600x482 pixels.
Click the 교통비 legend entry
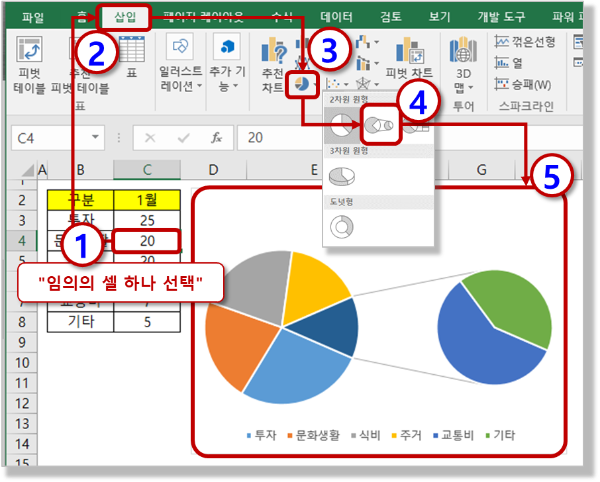[453, 435]
